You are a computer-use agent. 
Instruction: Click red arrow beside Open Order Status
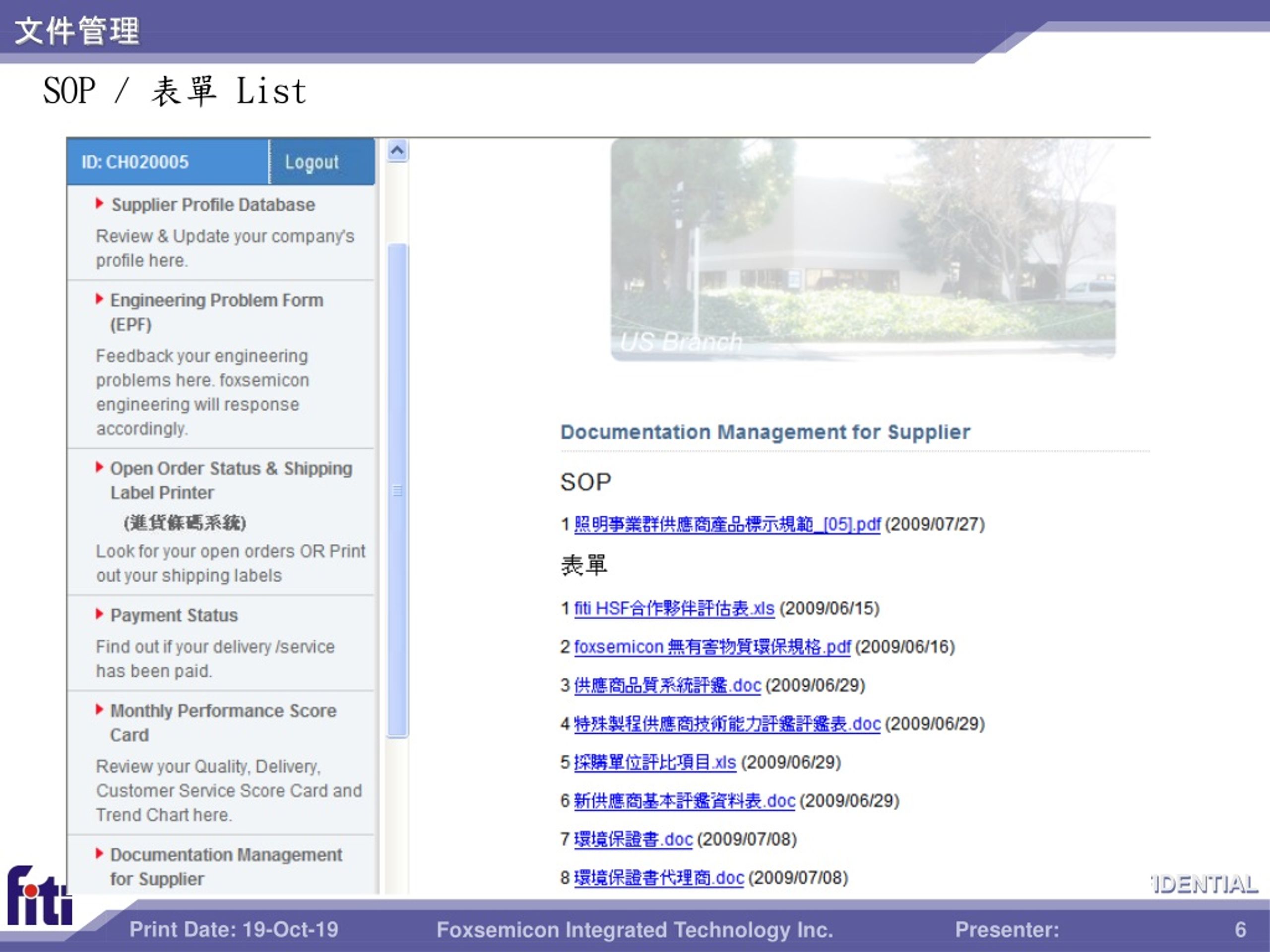pos(100,467)
